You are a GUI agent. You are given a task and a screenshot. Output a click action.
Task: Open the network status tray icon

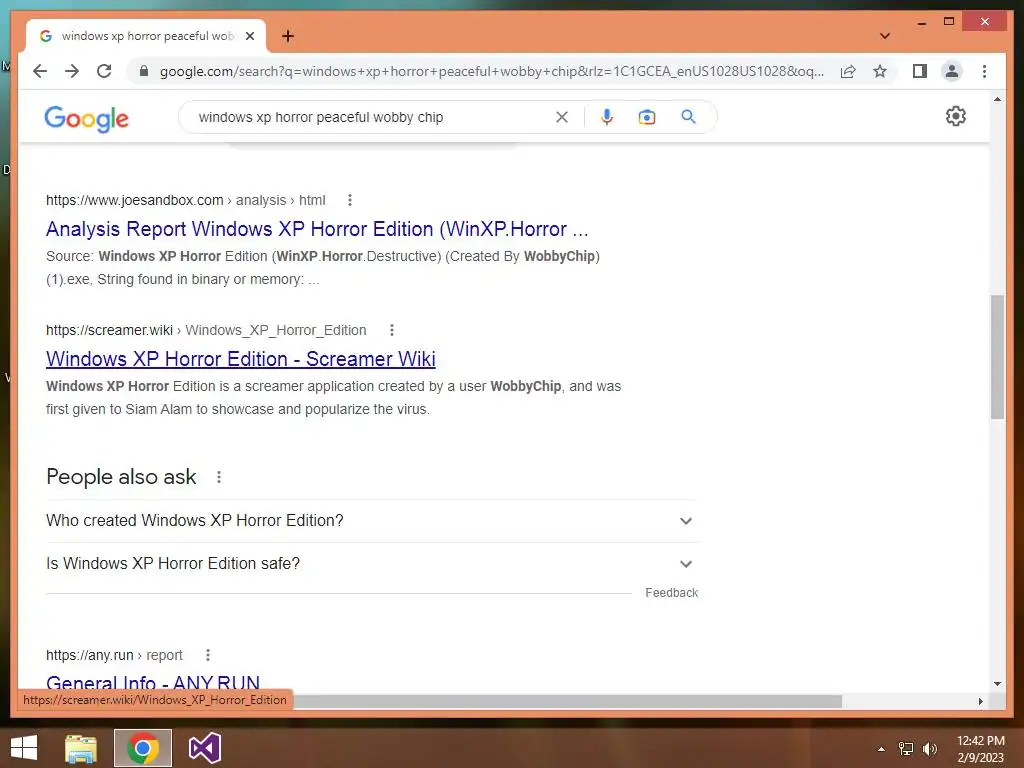click(906, 749)
